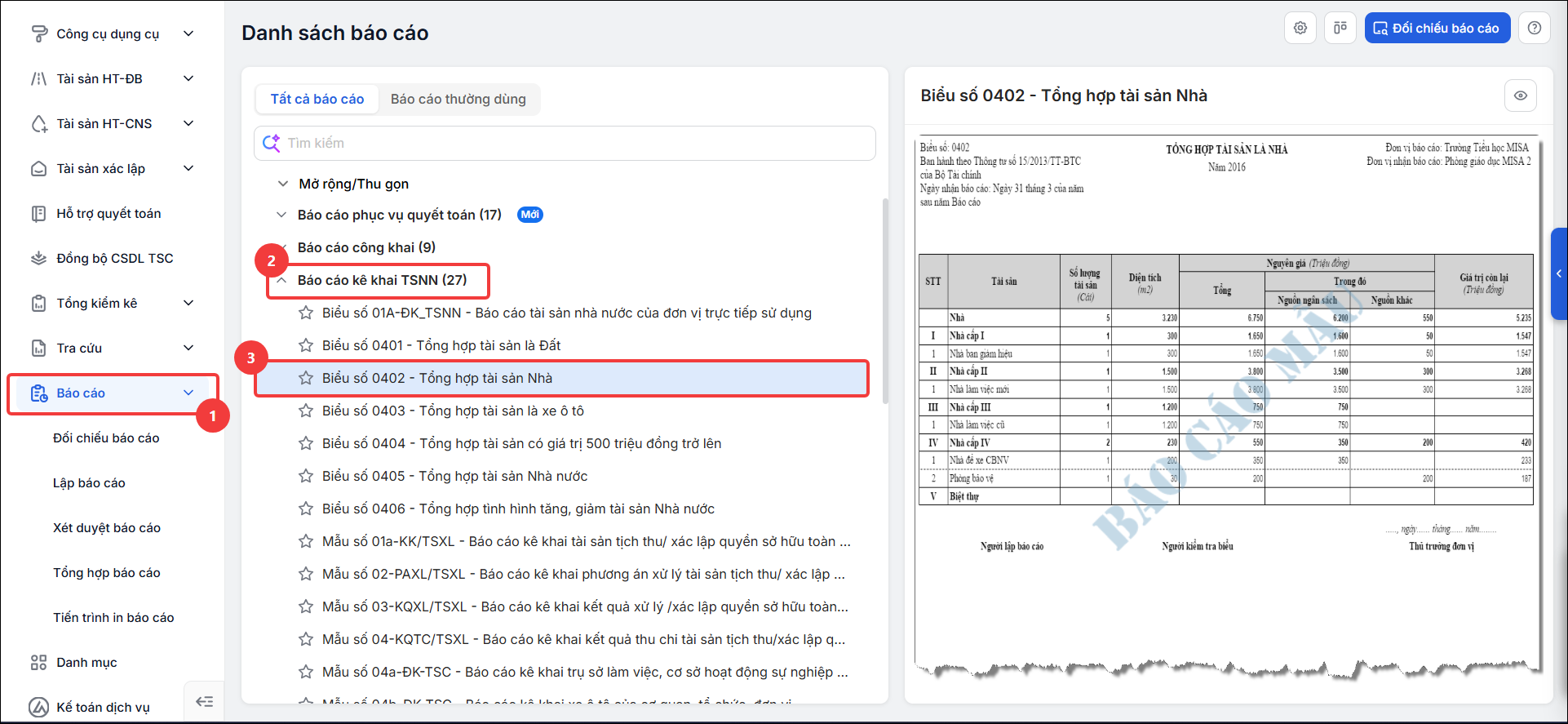Open Tiến trình in báo cáo submenu item
The image size is (1568, 724).
(x=113, y=617)
